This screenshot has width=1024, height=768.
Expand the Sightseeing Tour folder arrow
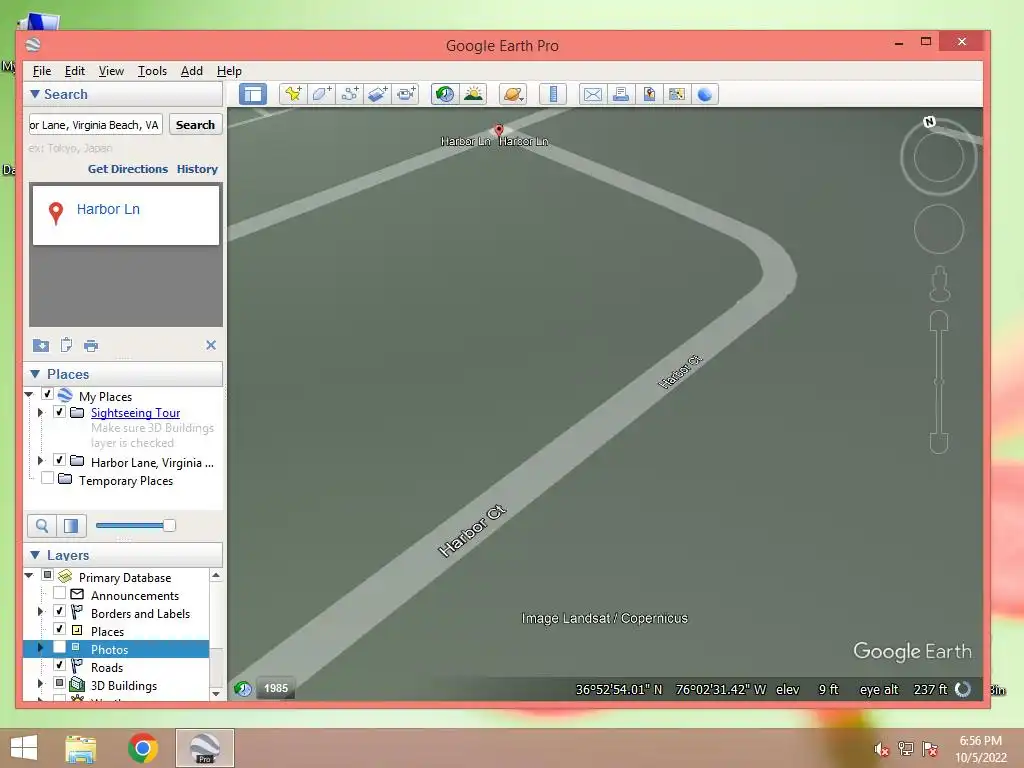(x=40, y=413)
